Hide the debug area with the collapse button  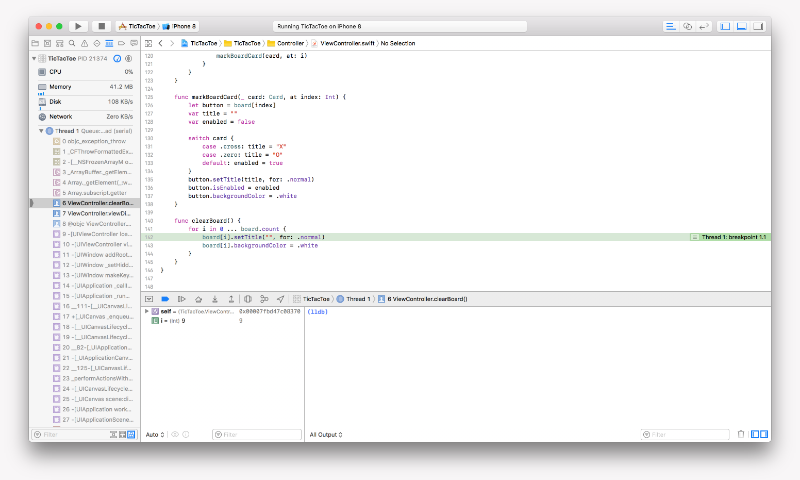[x=149, y=299]
